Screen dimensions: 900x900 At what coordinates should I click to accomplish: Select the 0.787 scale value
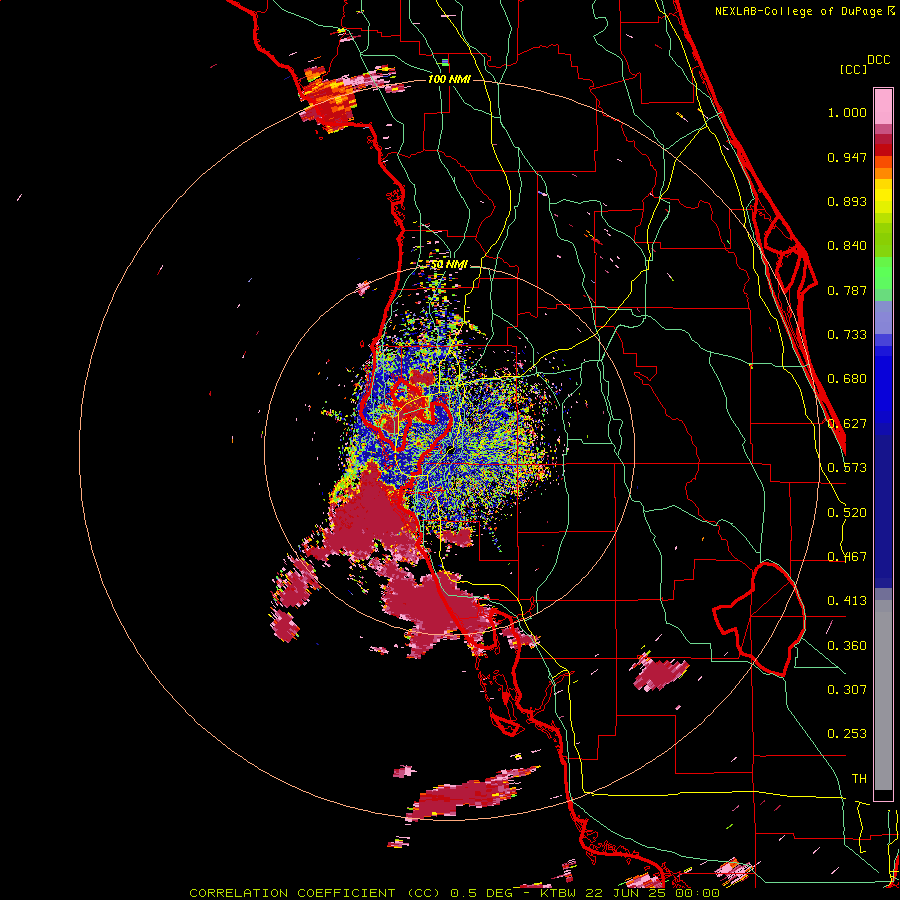click(x=847, y=290)
